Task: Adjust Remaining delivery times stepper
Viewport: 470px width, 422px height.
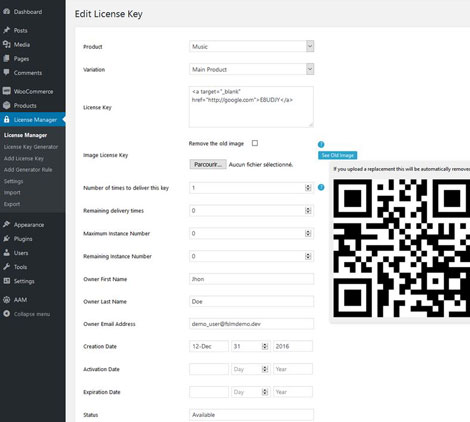Action: coord(308,211)
